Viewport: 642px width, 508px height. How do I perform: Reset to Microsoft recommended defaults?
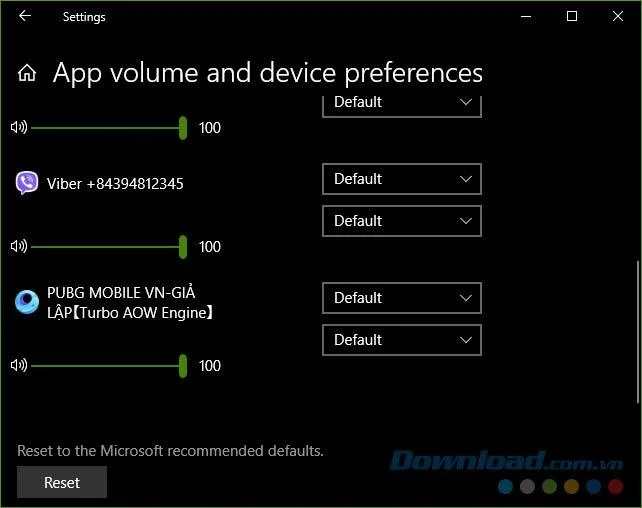62,482
